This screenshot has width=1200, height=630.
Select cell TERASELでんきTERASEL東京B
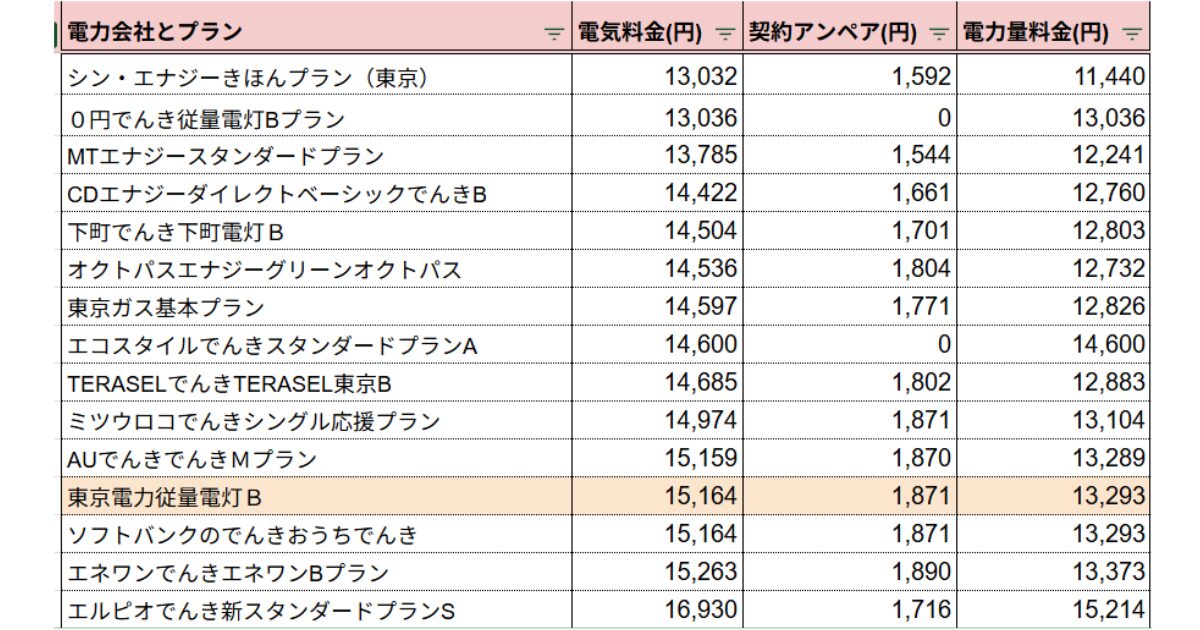pos(316,383)
